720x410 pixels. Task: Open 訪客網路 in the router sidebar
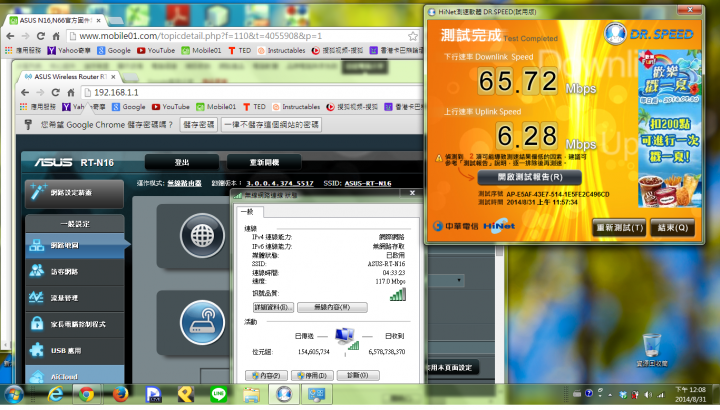pos(75,272)
